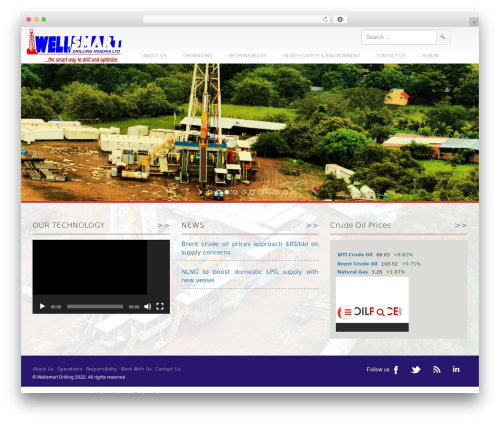500x423 pixels.
Task: Select the last slideshow dot
Action: [285, 192]
